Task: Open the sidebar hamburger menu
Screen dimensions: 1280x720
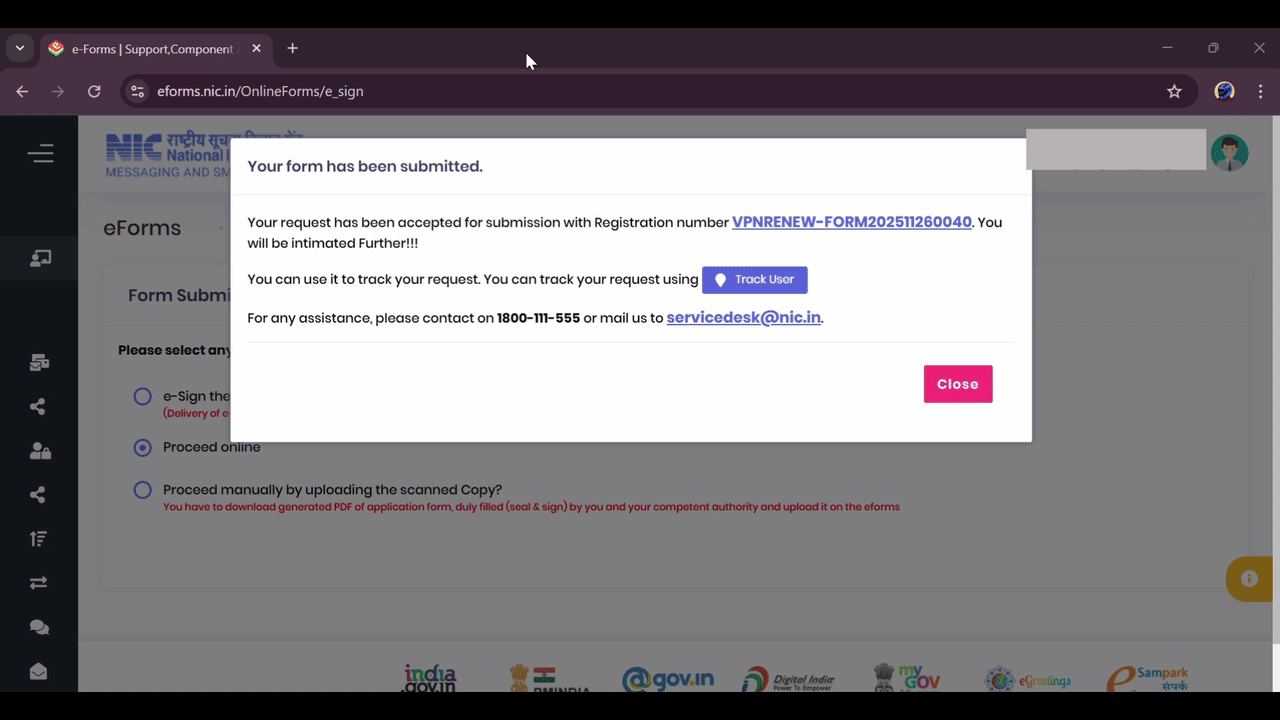Action: [x=40, y=153]
